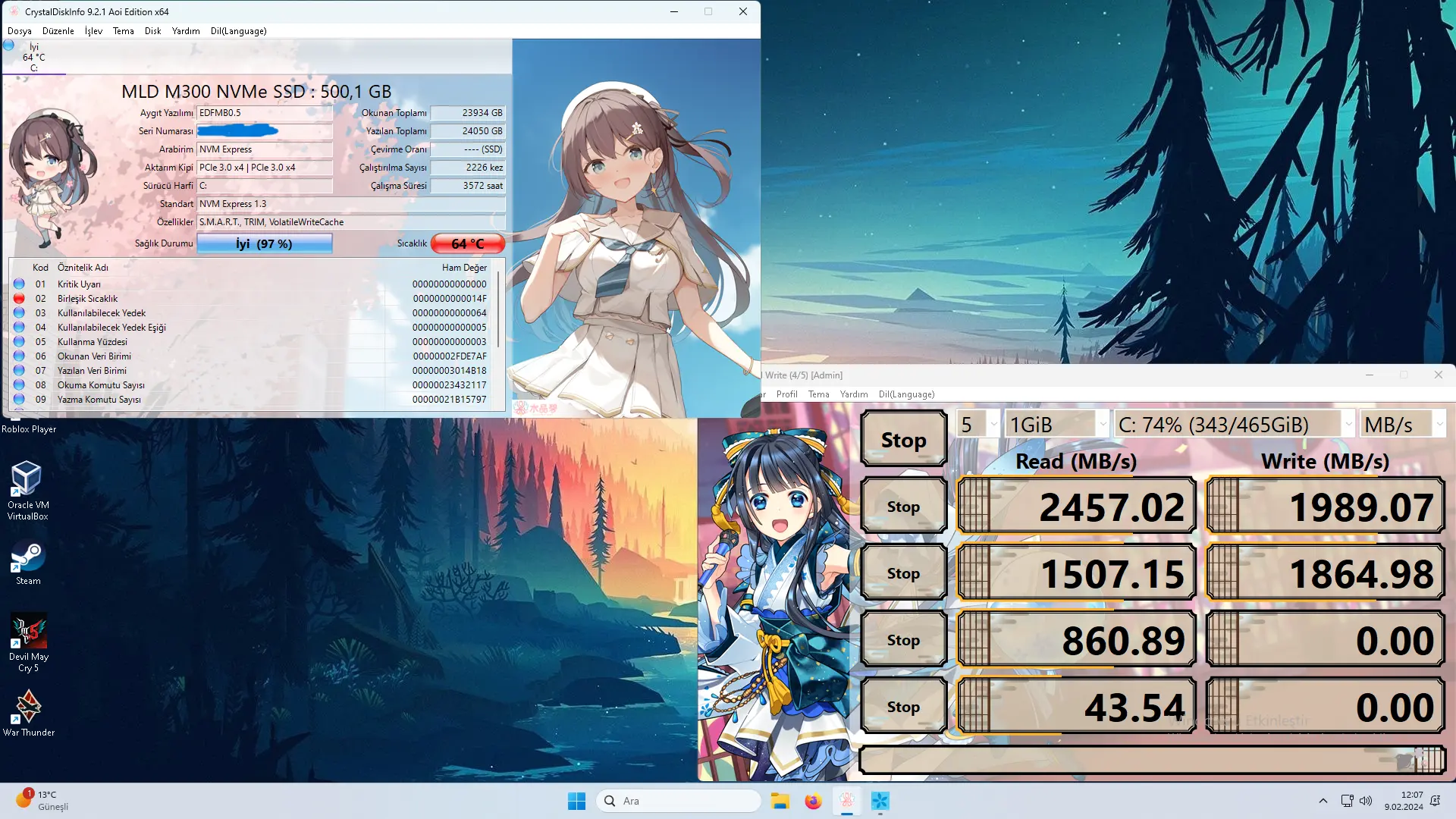Select the C: drive tab showing İyi 64 °C

tap(34, 57)
